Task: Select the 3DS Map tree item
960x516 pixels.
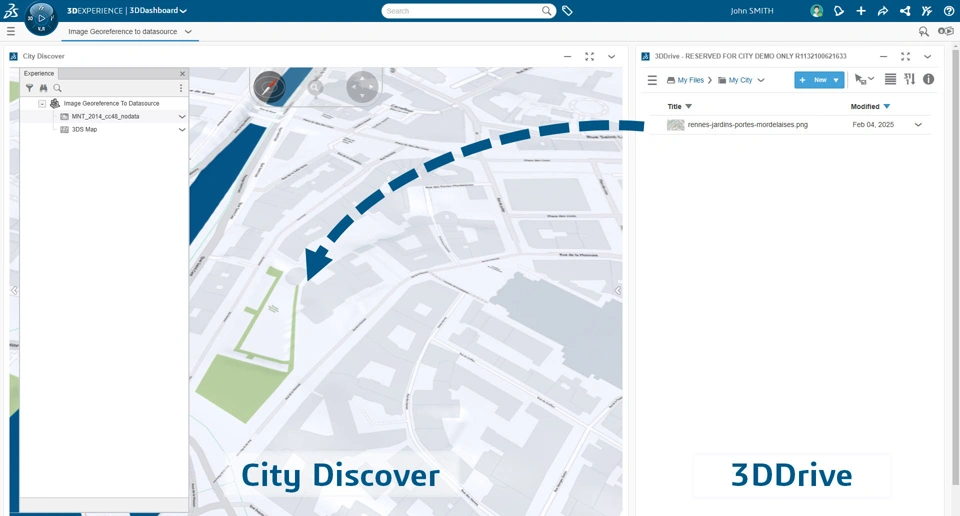Action: pyautogui.click(x=84, y=130)
